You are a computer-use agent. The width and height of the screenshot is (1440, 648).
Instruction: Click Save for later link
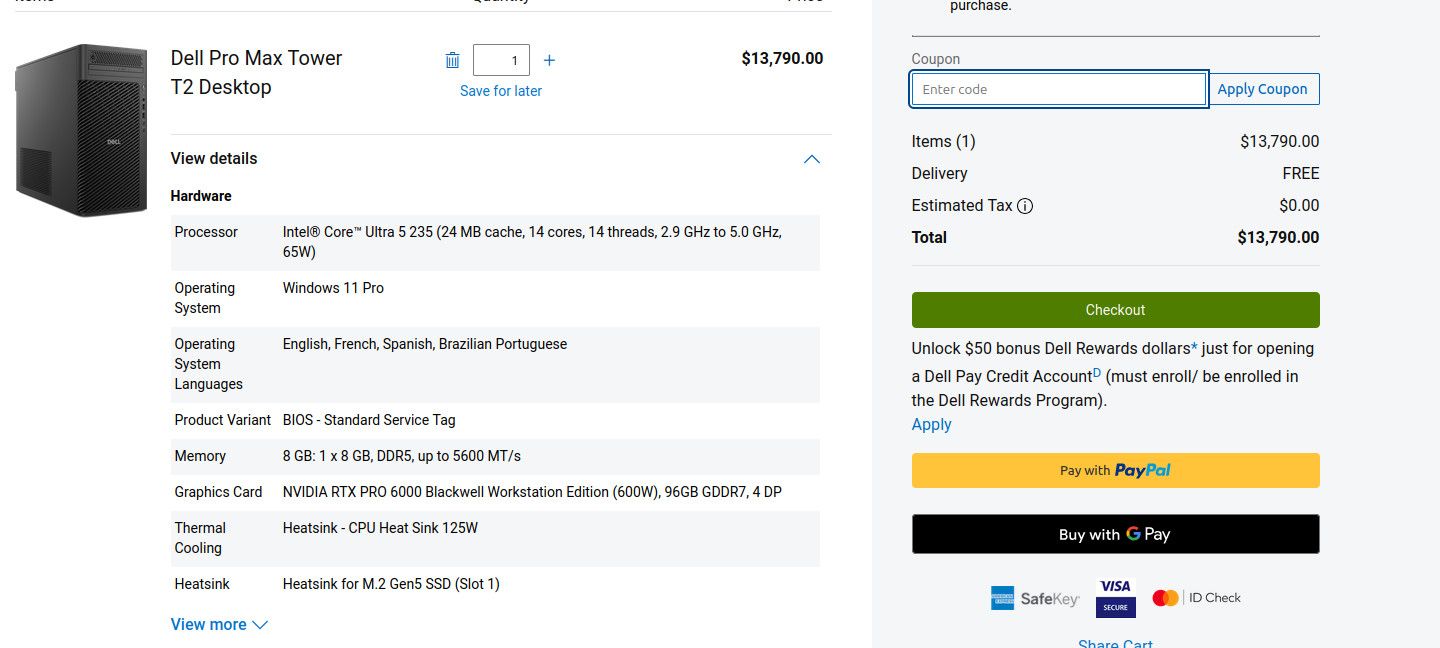tap(501, 91)
